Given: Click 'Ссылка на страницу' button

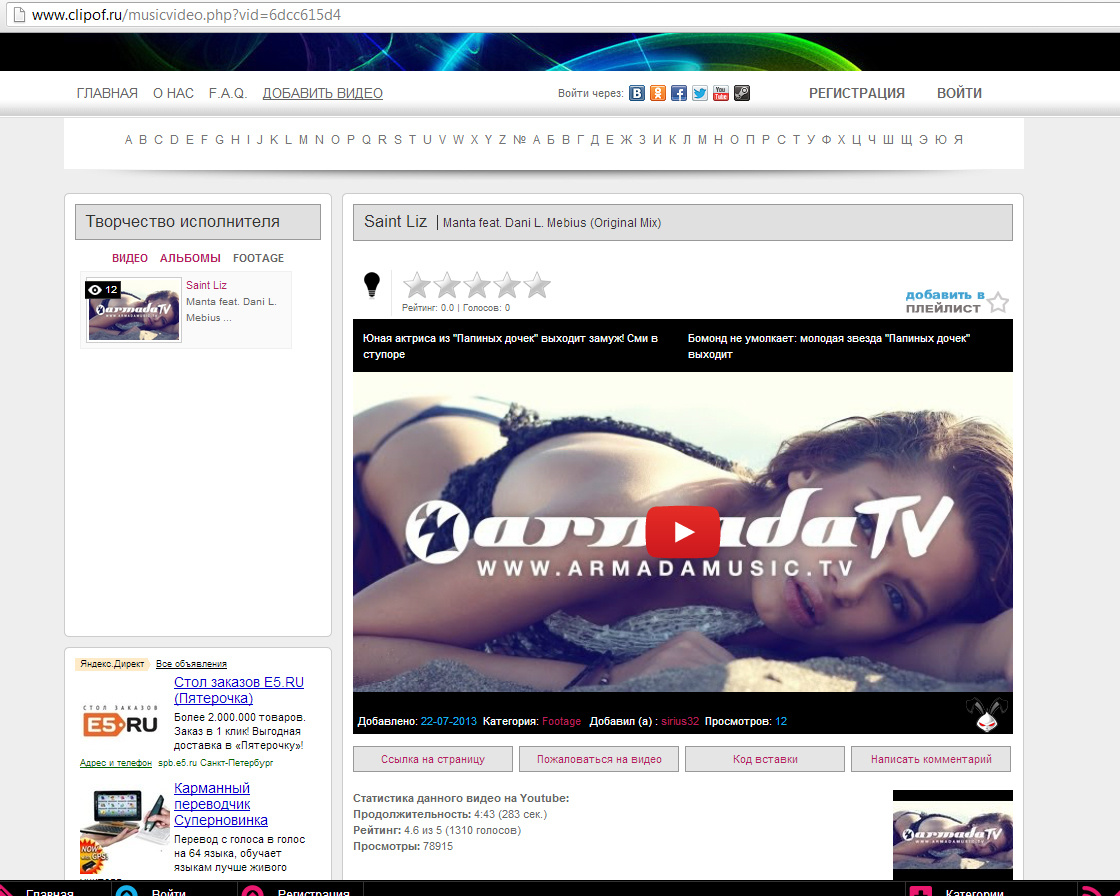Looking at the screenshot, I should point(433,759).
